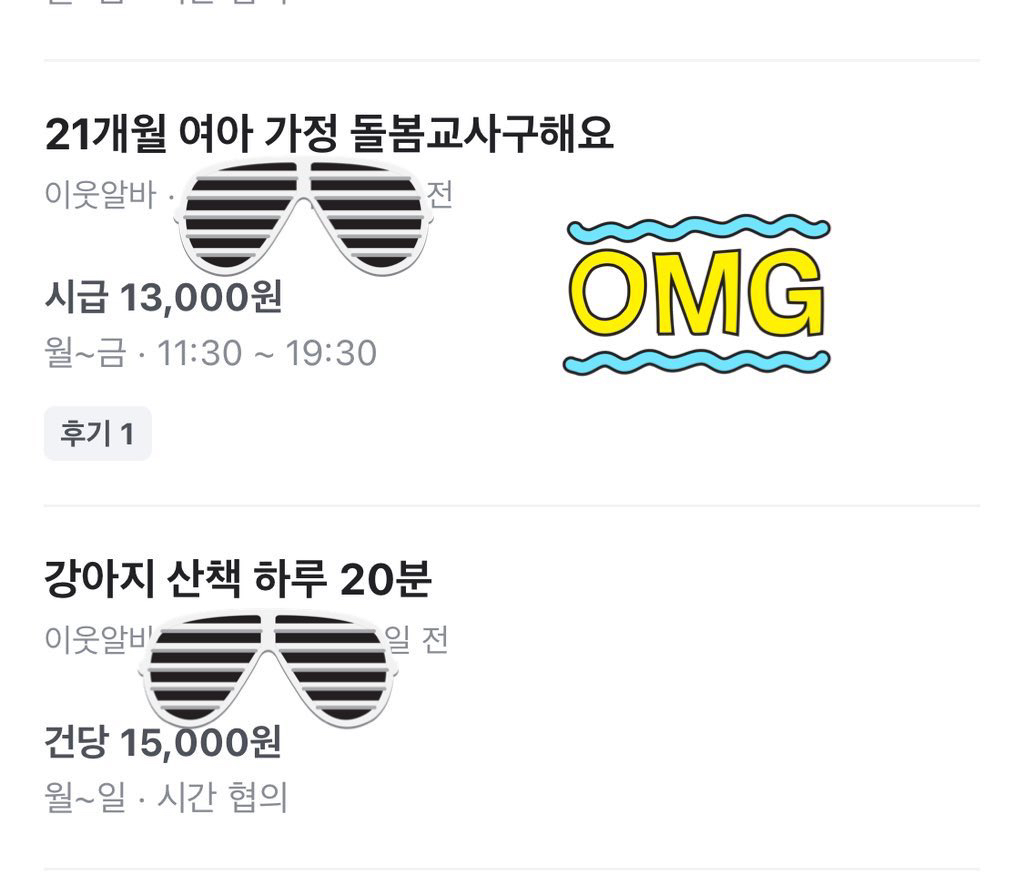Select the blue wavy line above OMG
Viewport: 1024px width, 886px height.
click(698, 231)
